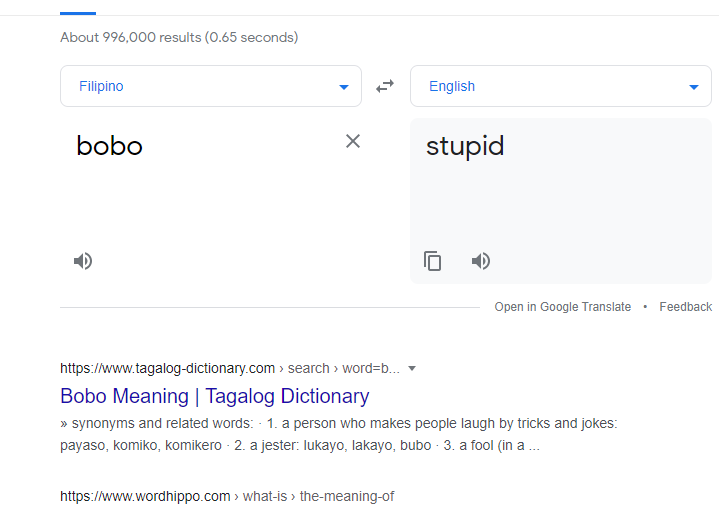Click the Feedback link
This screenshot has width=719, height=512.
coord(686,307)
